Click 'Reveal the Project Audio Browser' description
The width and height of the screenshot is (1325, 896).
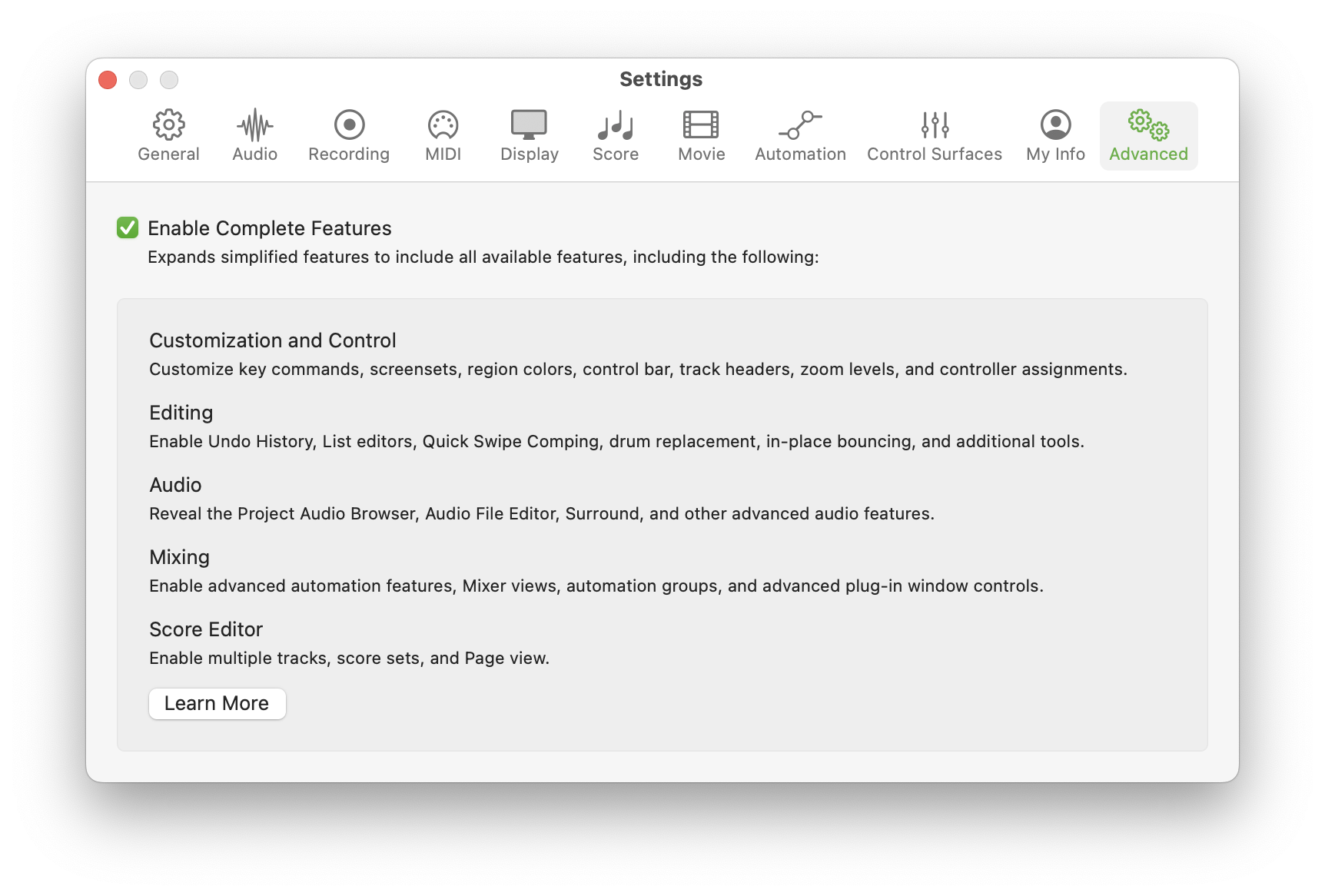point(542,513)
